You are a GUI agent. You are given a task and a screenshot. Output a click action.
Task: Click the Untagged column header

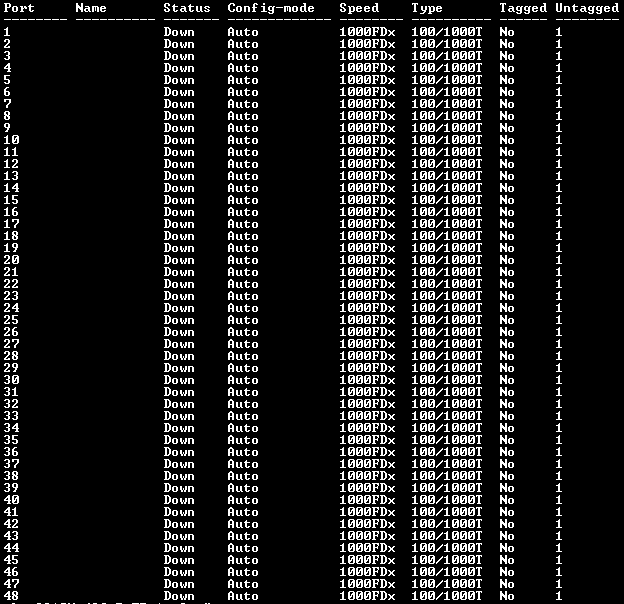tap(587, 8)
